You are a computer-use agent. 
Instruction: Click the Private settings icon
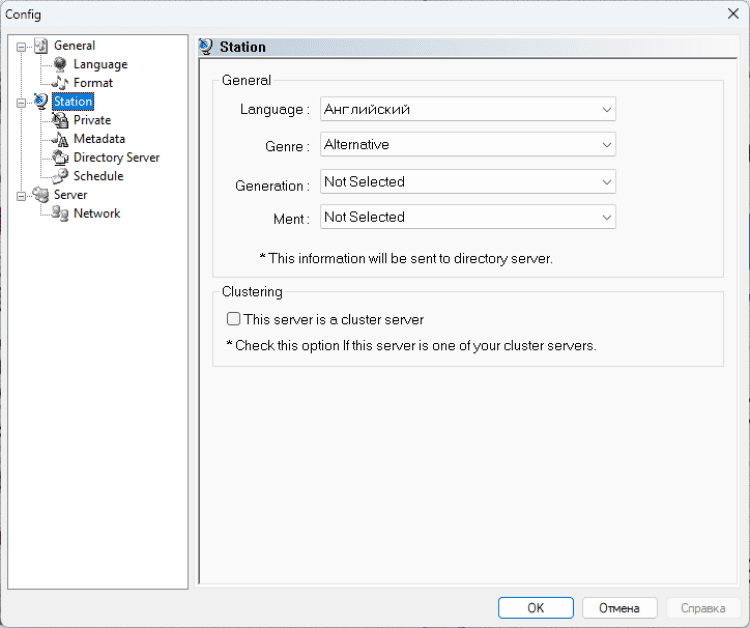click(60, 120)
